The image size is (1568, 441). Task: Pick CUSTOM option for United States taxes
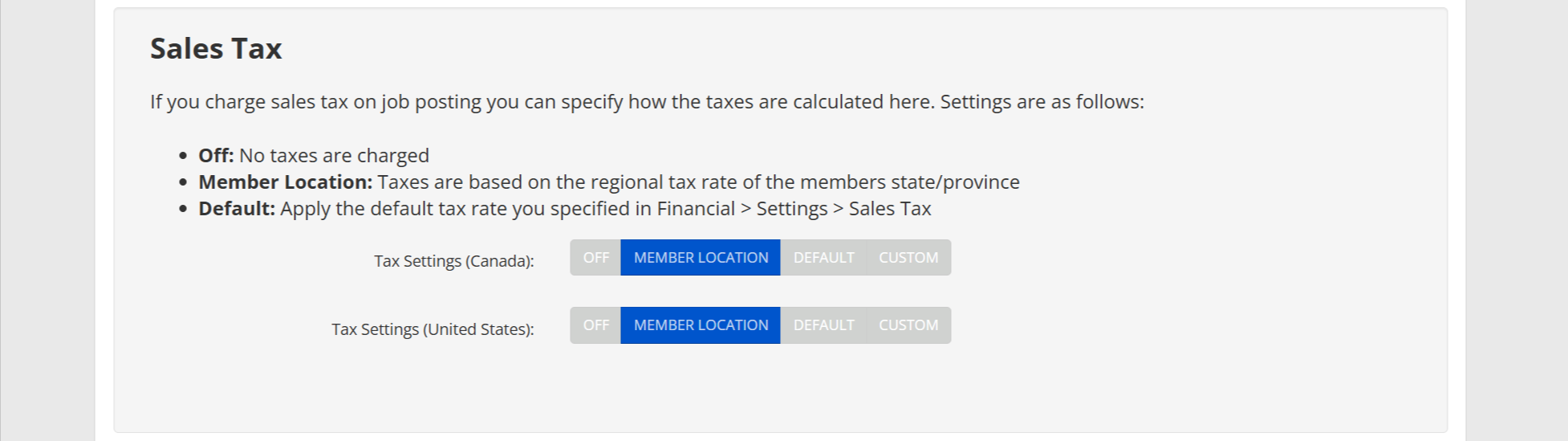(908, 325)
